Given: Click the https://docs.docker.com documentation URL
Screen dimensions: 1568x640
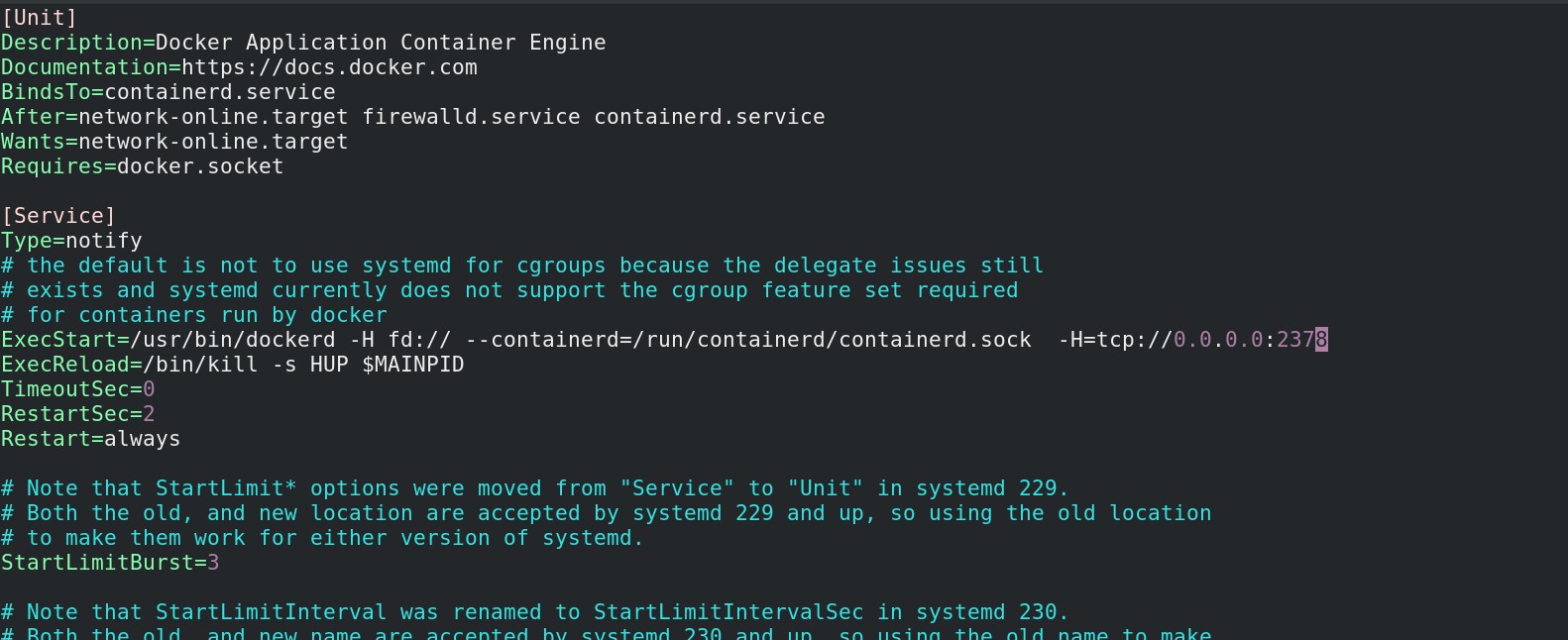Looking at the screenshot, I should [329, 67].
